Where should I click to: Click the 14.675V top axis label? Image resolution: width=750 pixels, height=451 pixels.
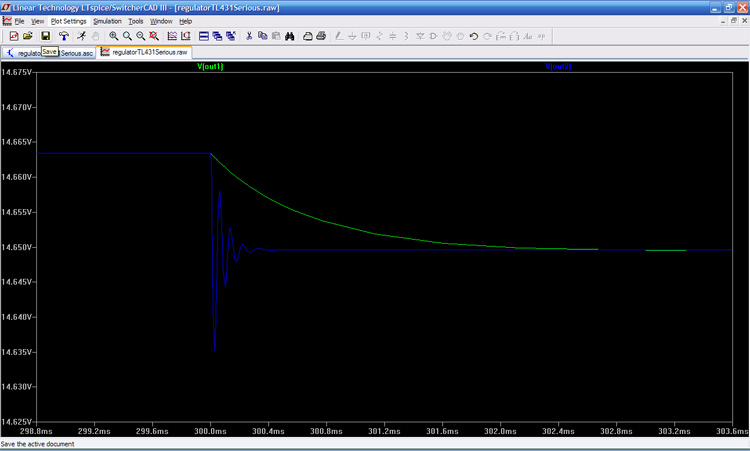click(16, 72)
